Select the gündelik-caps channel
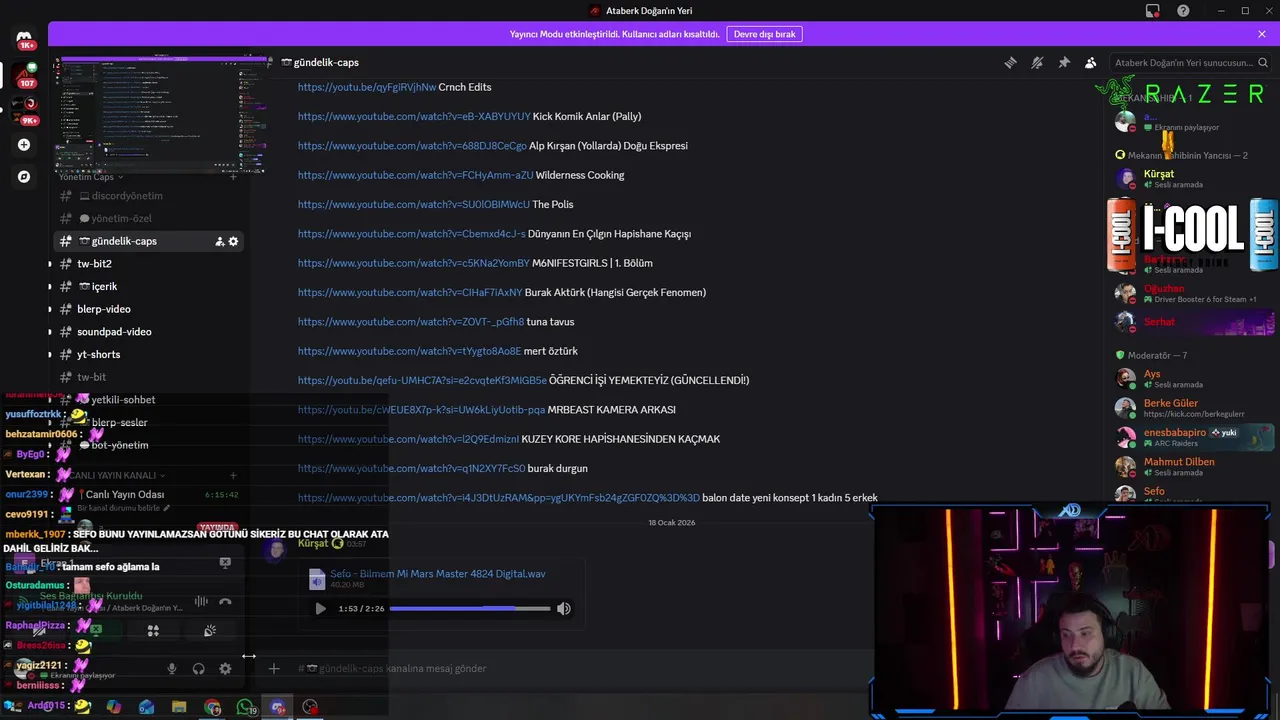Screen dimensions: 1280x720 (148, 241)
